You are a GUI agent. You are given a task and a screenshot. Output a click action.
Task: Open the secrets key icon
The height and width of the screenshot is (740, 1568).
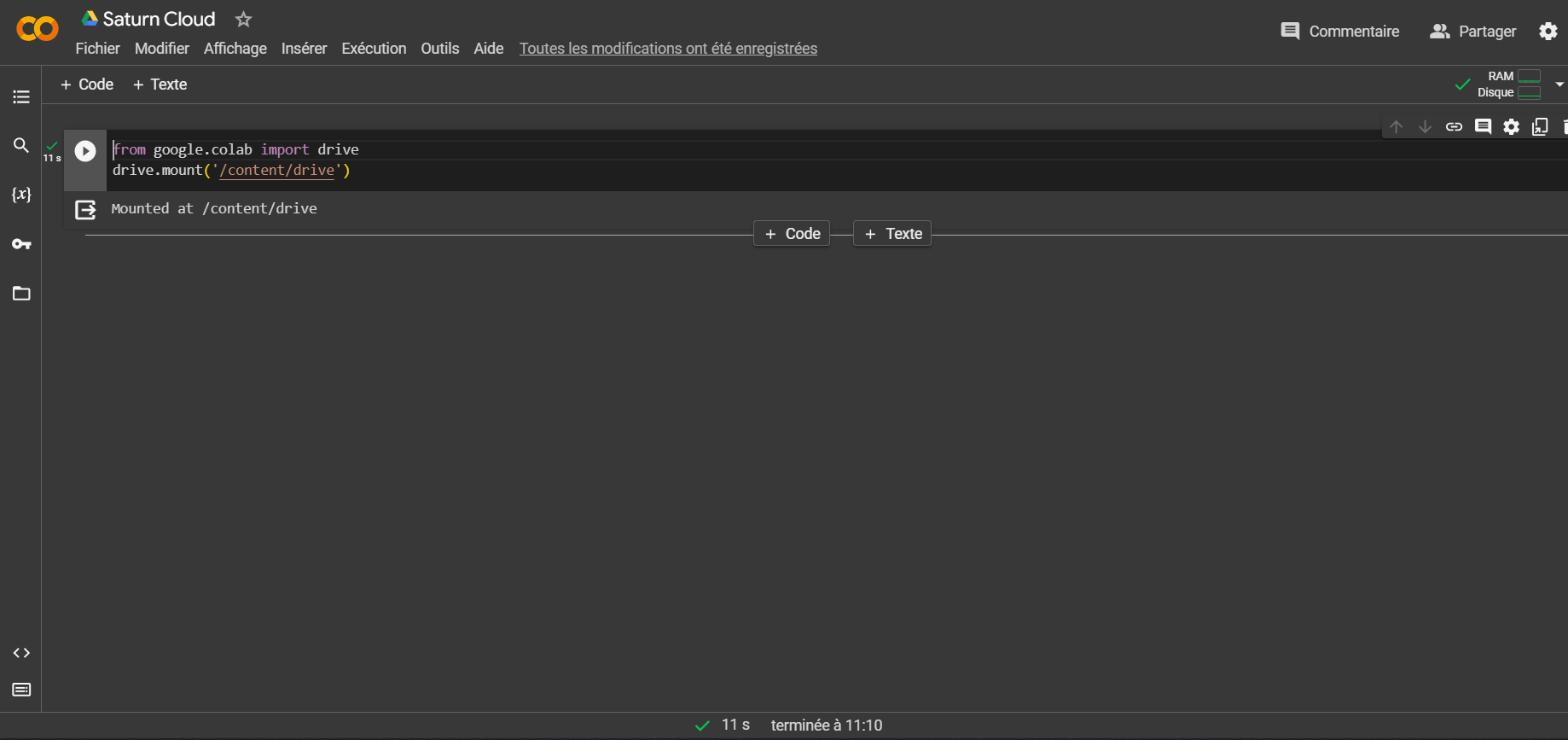(x=21, y=244)
